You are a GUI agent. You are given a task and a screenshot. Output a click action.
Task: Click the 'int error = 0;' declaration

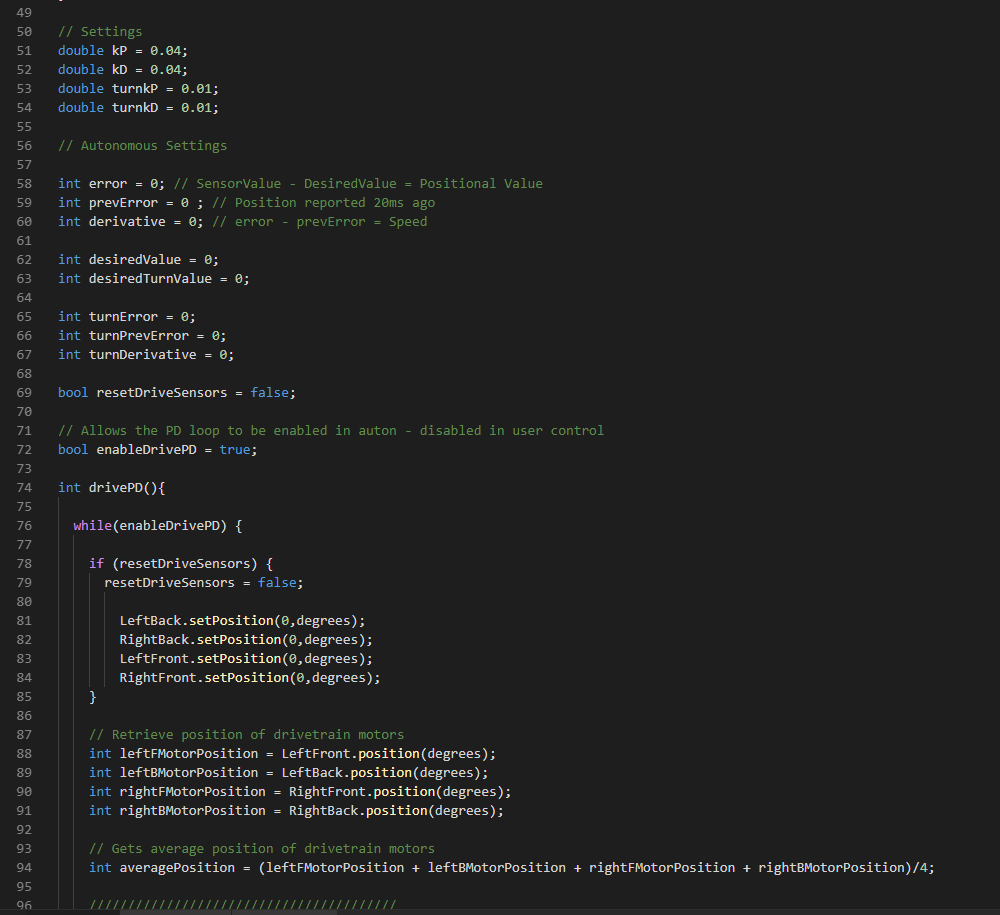click(x=111, y=184)
